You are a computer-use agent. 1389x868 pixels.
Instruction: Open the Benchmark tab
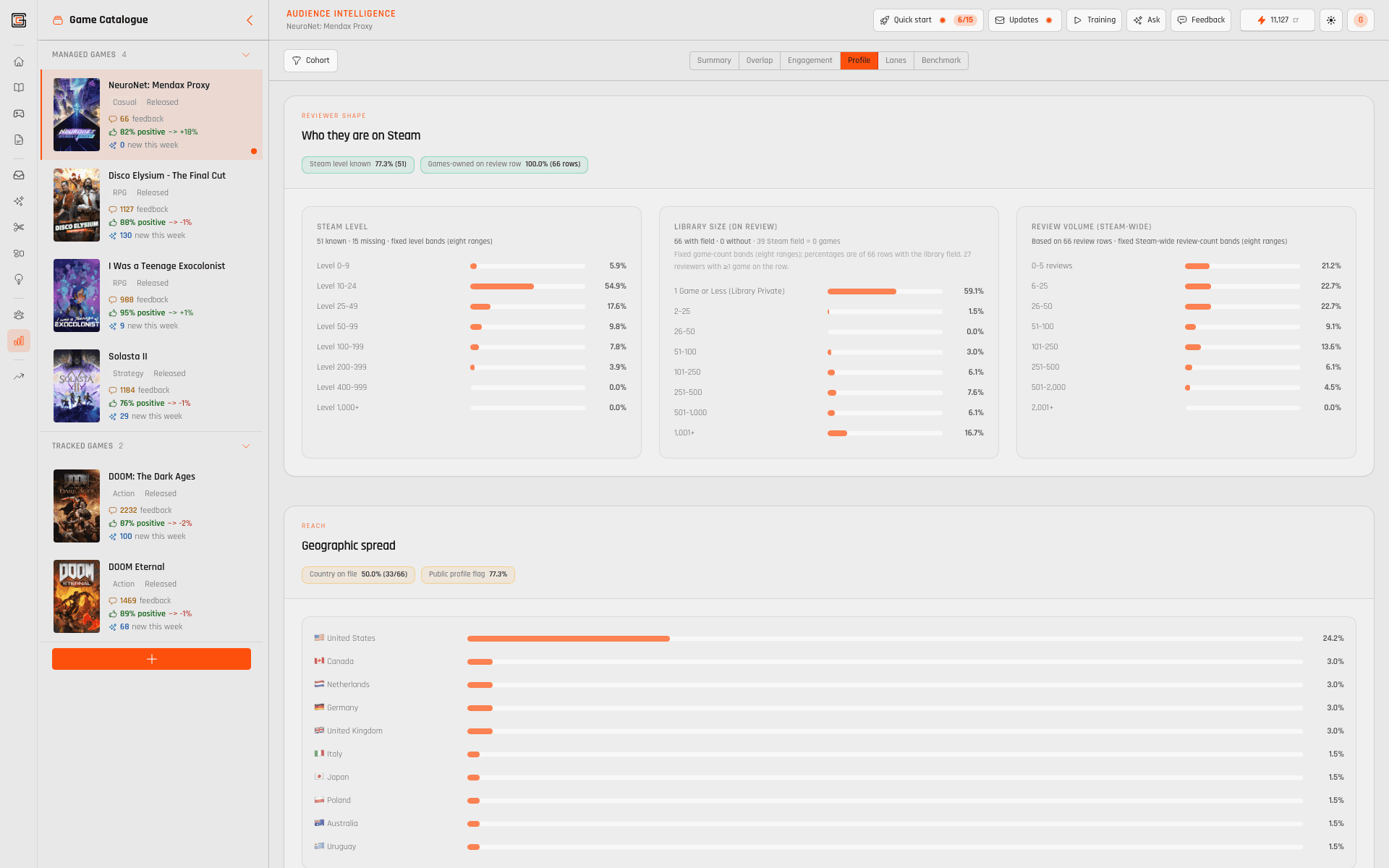pos(940,60)
